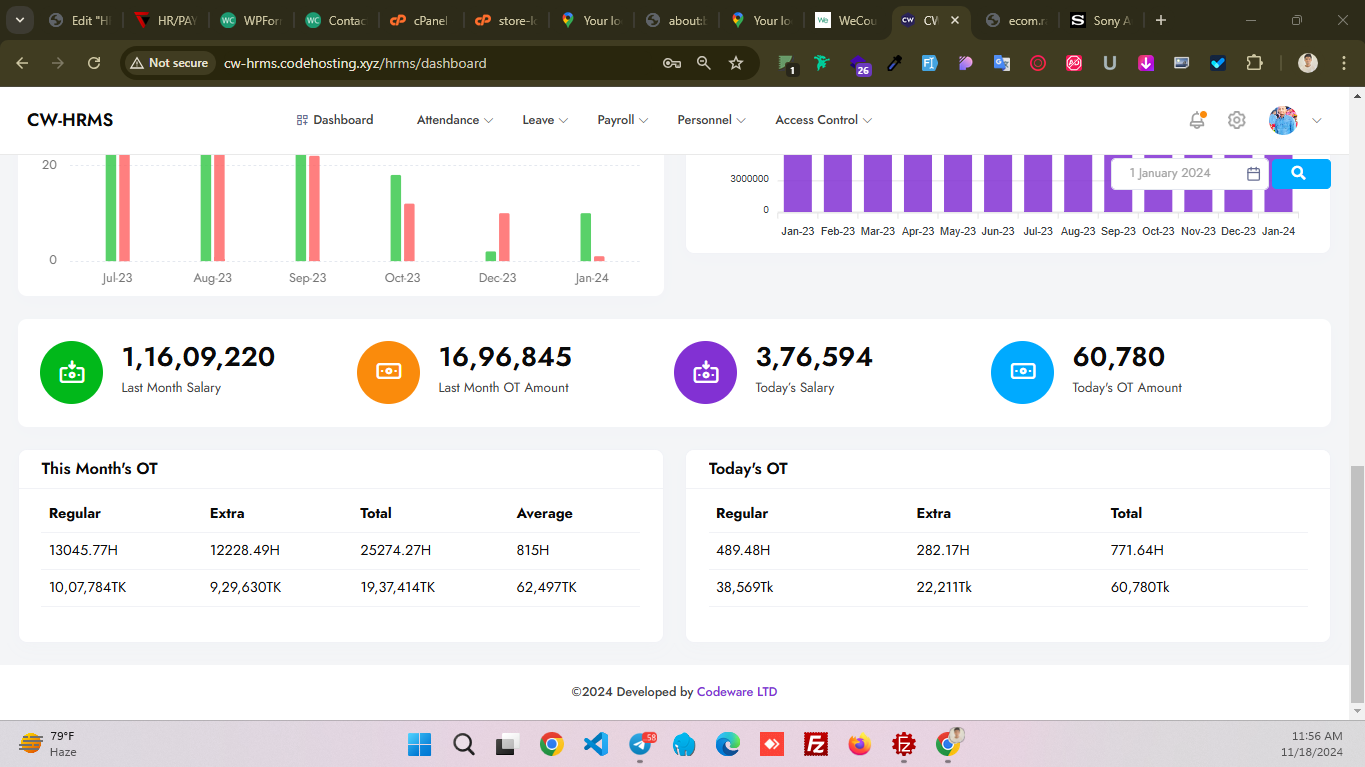Click the calendar icon in date field

pos(1253,174)
